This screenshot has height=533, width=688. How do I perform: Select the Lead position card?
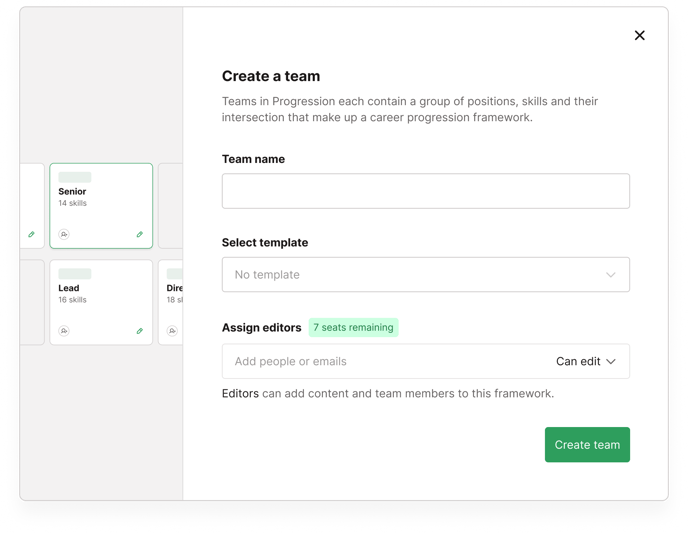click(x=101, y=302)
